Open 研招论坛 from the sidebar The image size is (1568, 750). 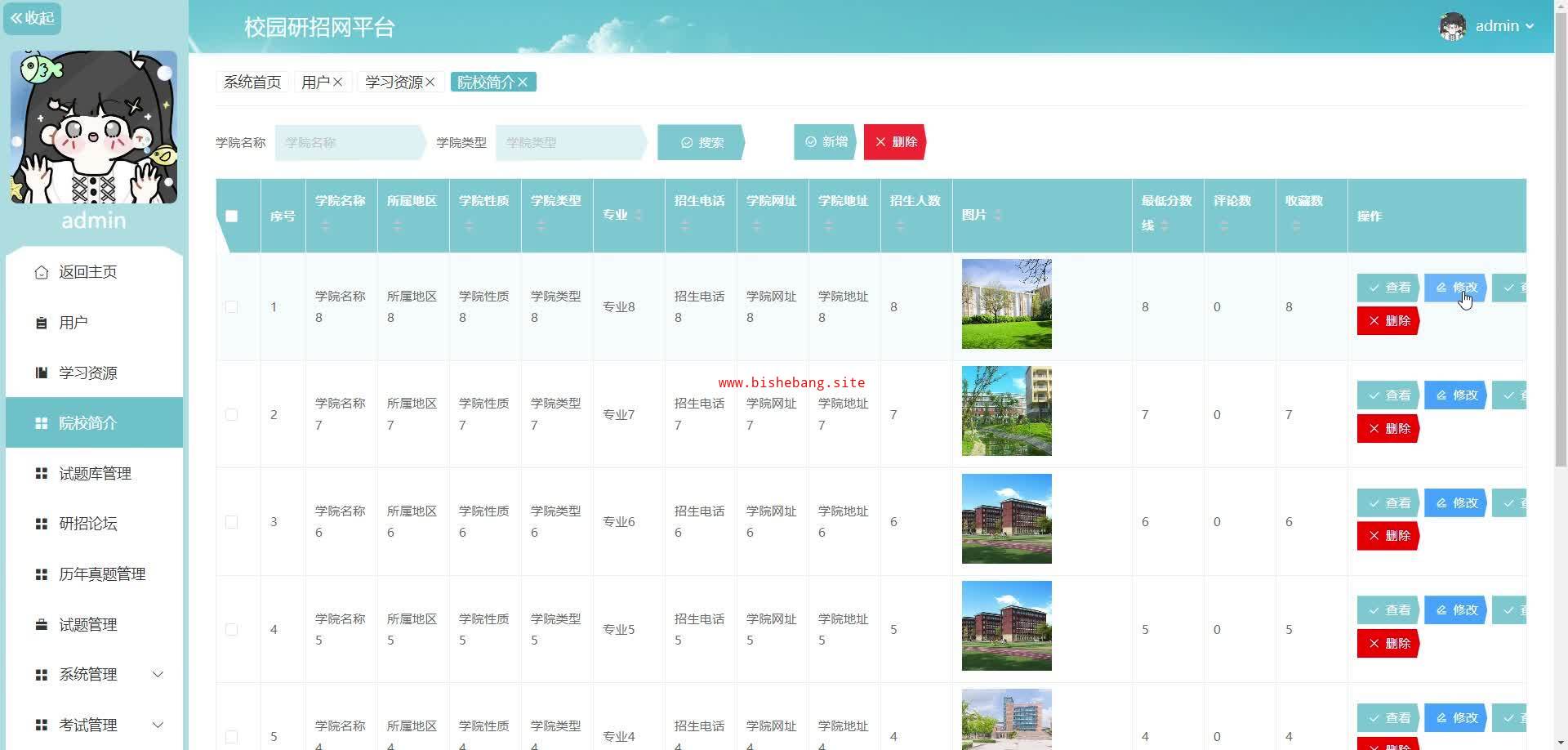(88, 524)
